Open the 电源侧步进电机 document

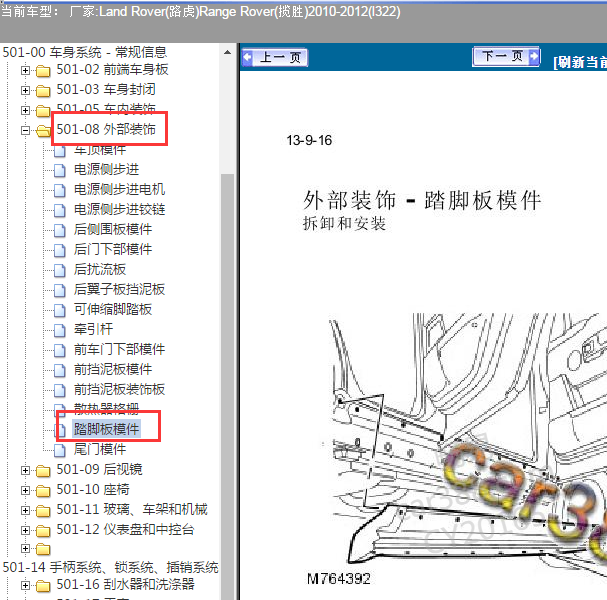point(119,189)
